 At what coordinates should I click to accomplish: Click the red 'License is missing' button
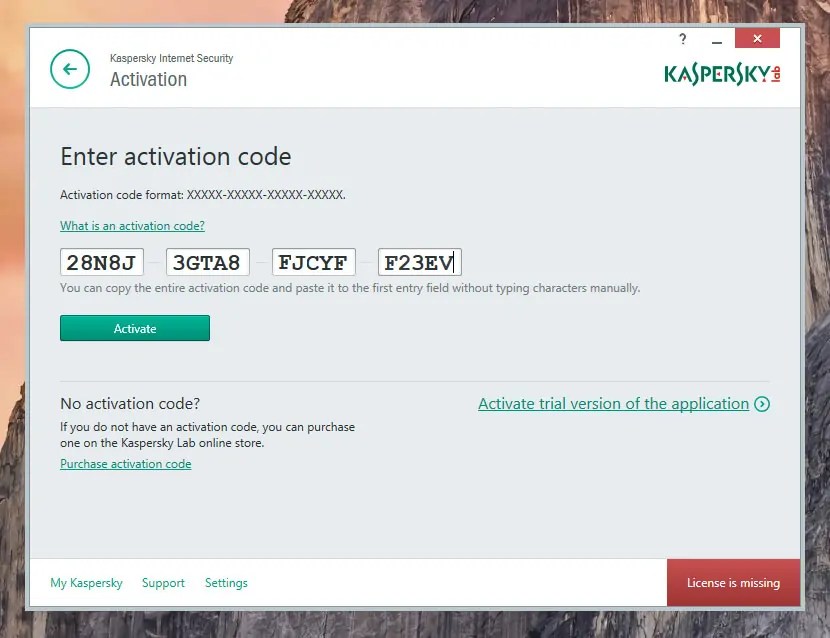coord(733,582)
